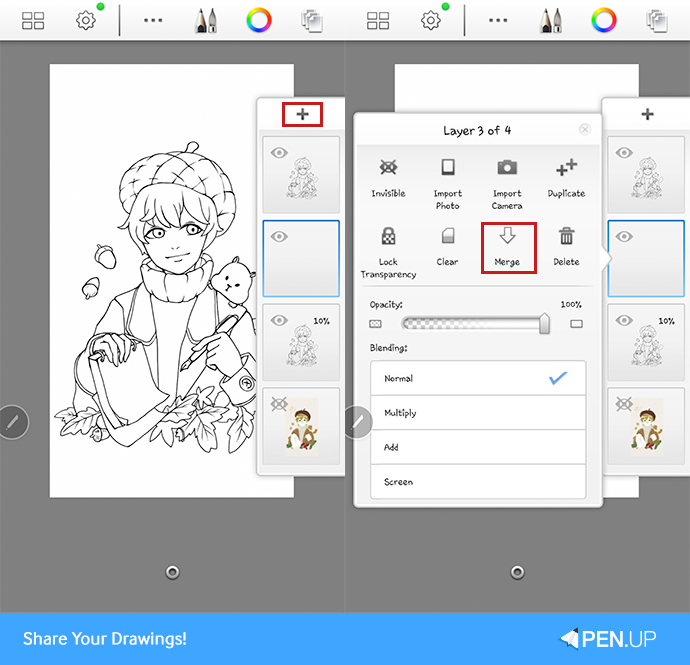This screenshot has width=690, height=665.
Task: Select the Multiply blending mode
Action: (478, 412)
